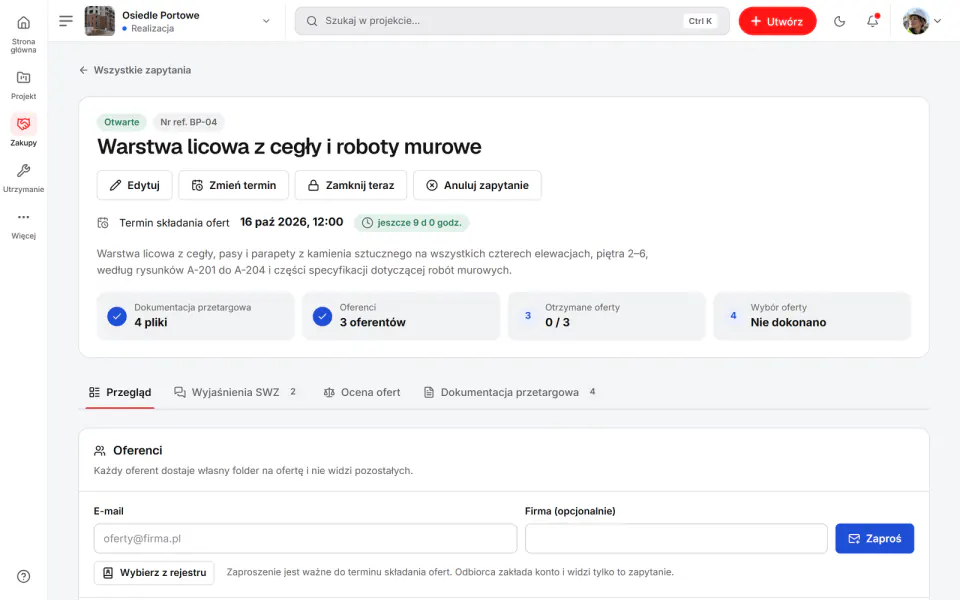Click Zmień termin button
Viewport: 960px width, 600px height.
click(233, 185)
